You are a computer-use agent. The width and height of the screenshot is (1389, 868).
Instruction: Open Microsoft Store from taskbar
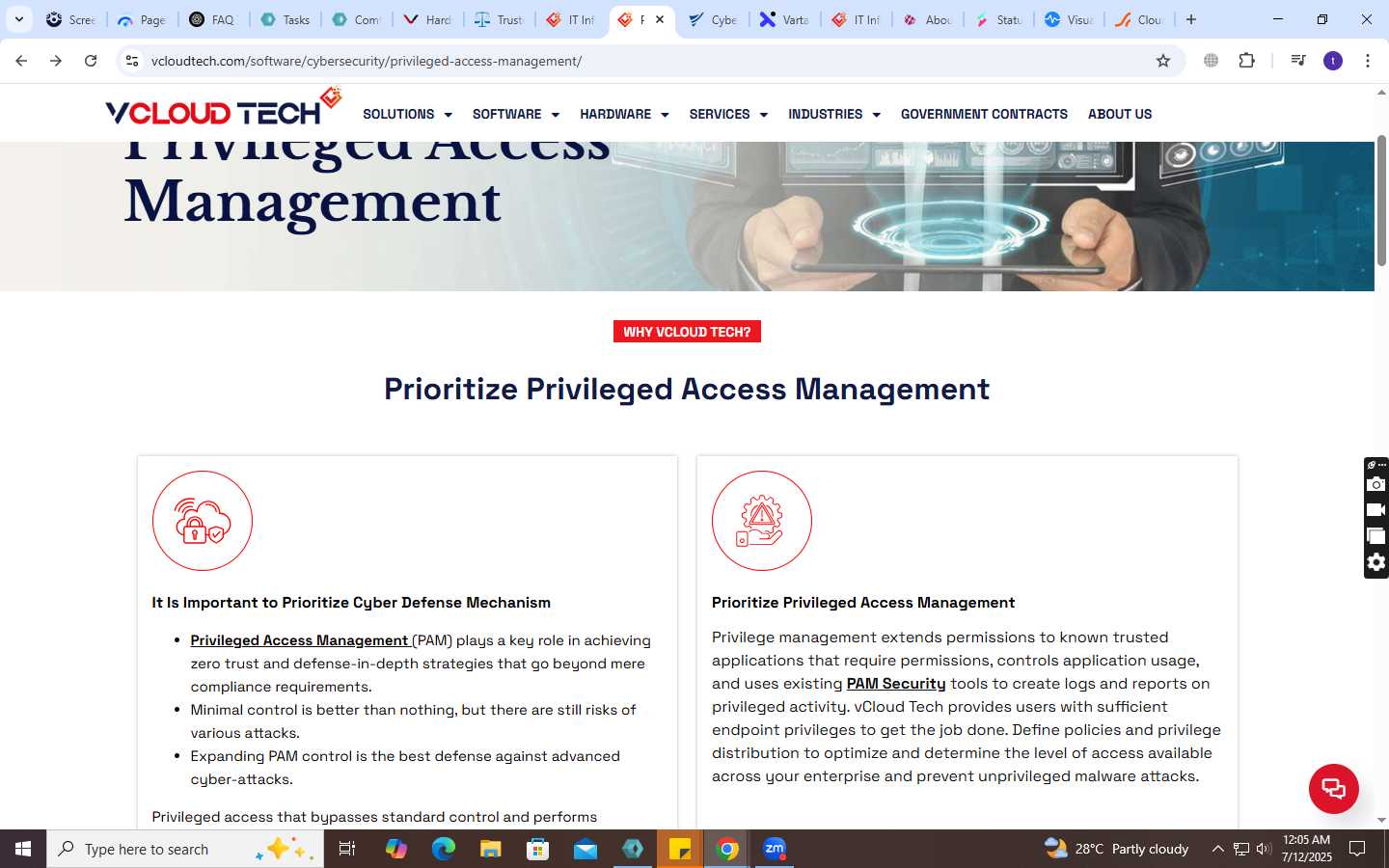538,849
